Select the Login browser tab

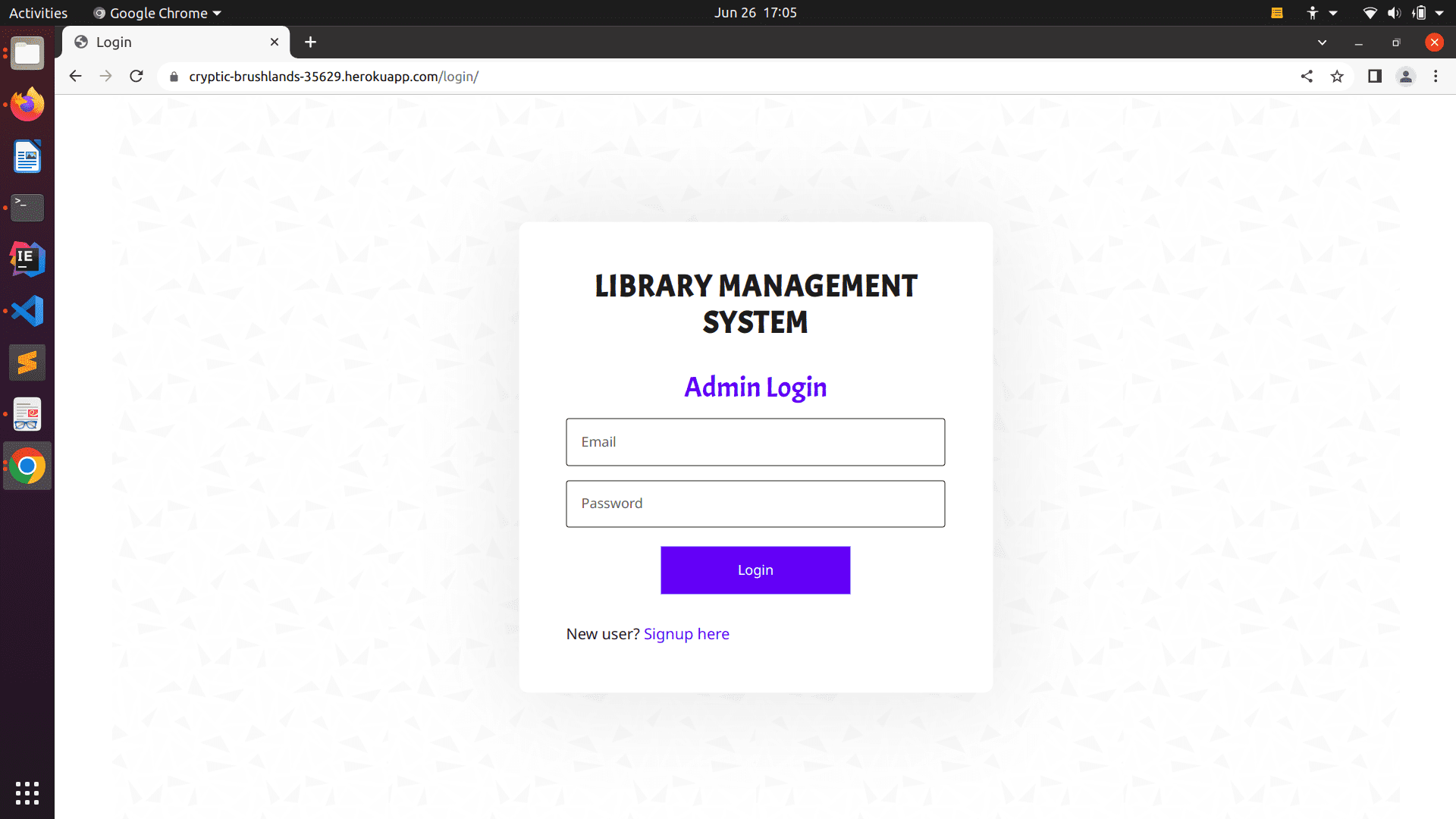point(176,42)
